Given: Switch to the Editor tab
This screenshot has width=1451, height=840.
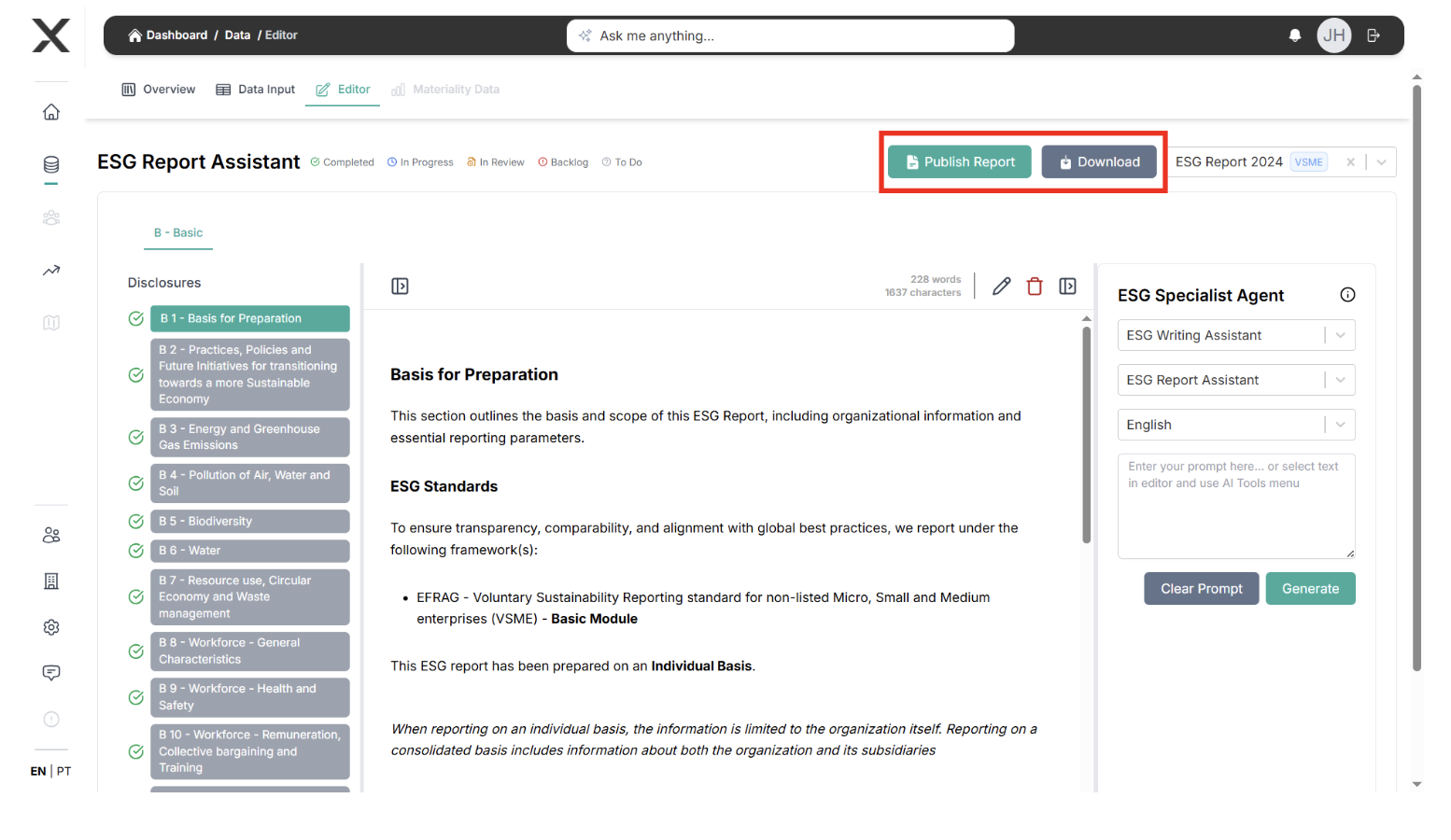Looking at the screenshot, I should [343, 90].
